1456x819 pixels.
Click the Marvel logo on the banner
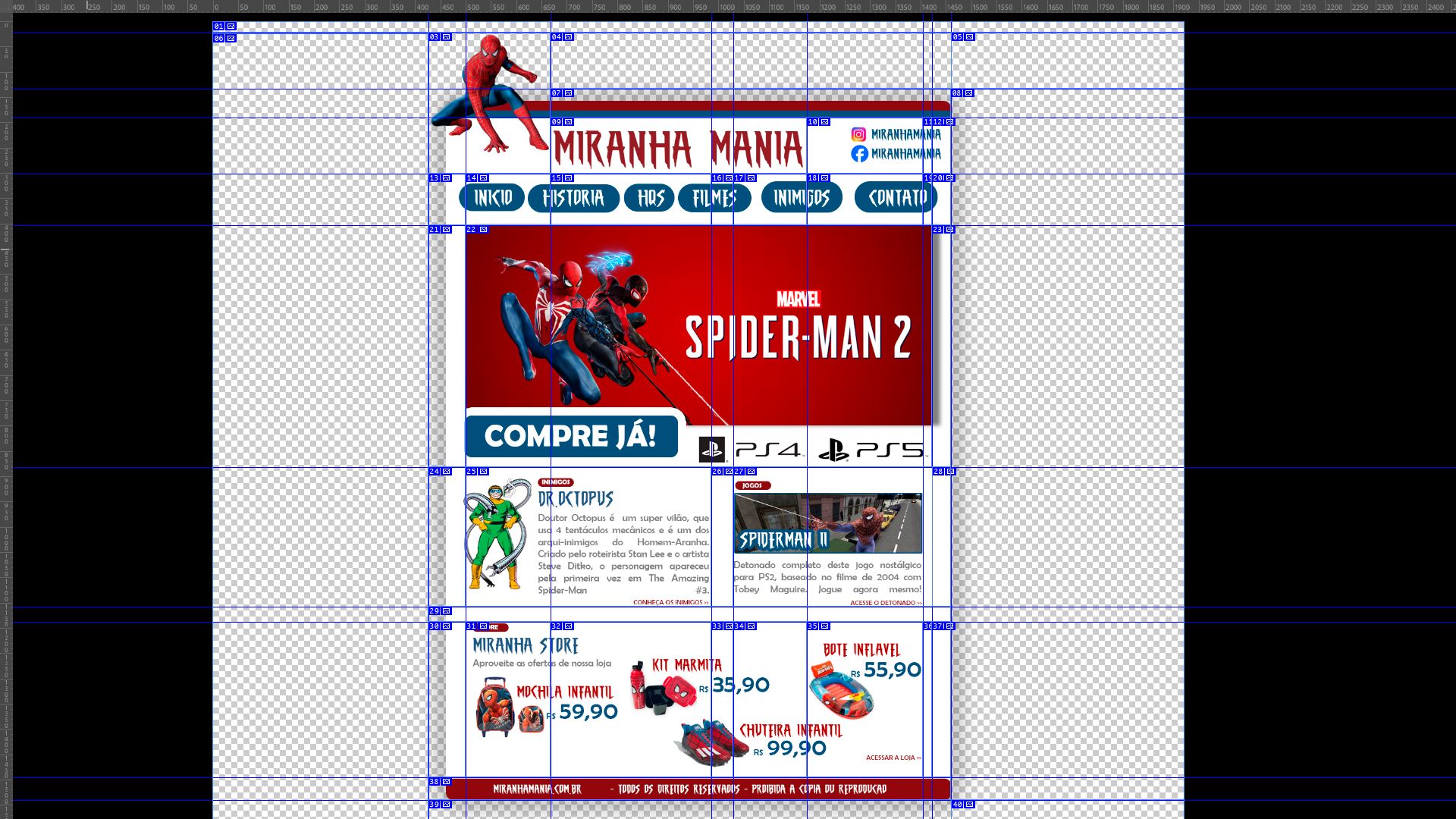(799, 299)
